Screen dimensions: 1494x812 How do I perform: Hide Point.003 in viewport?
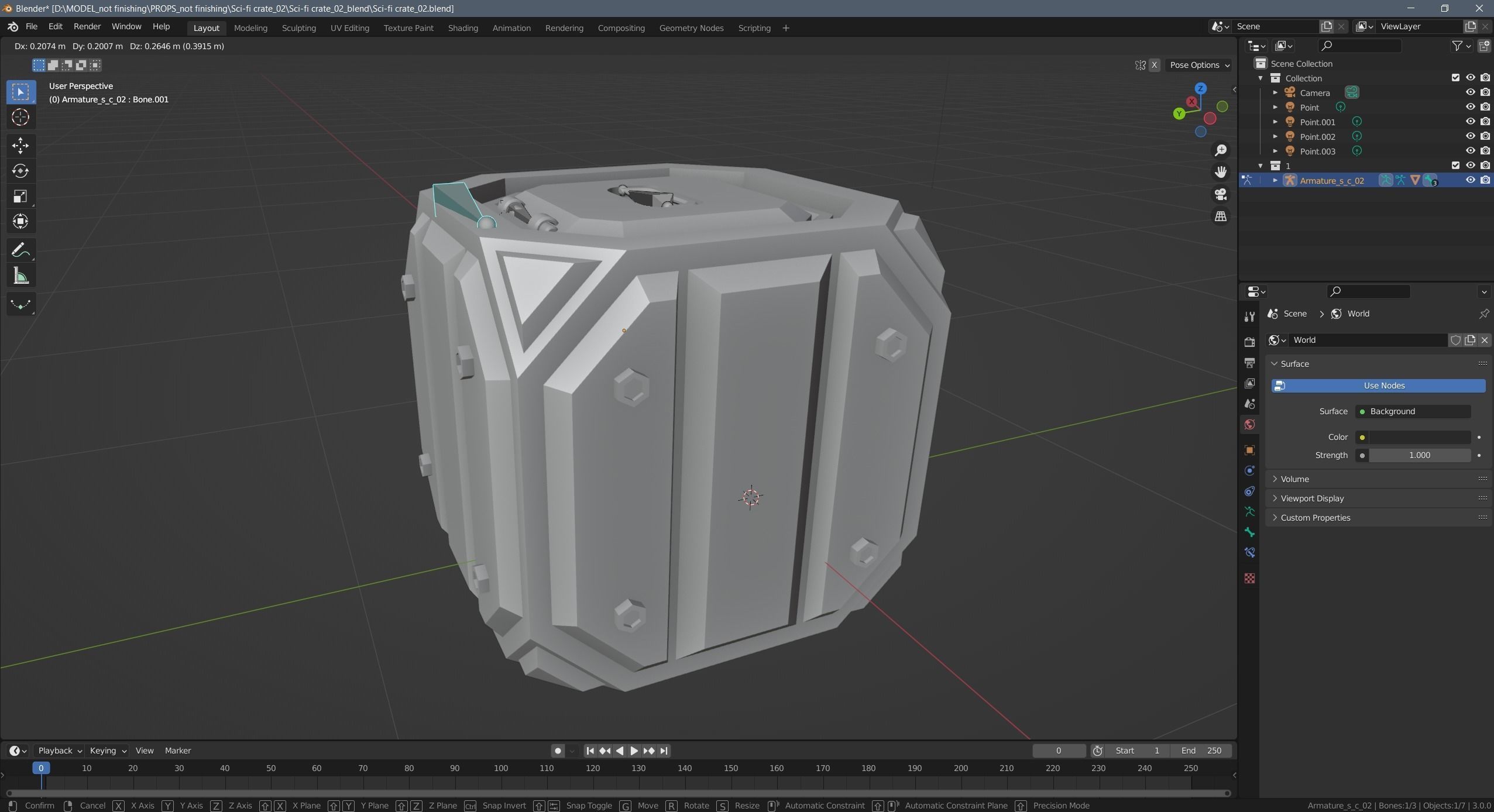coord(1470,151)
